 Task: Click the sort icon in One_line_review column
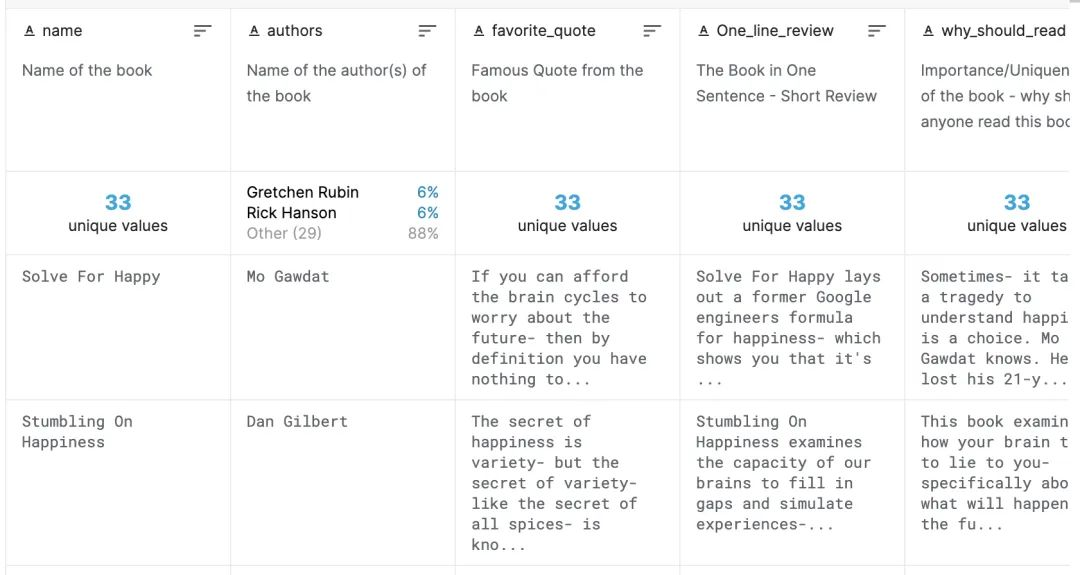point(877,31)
